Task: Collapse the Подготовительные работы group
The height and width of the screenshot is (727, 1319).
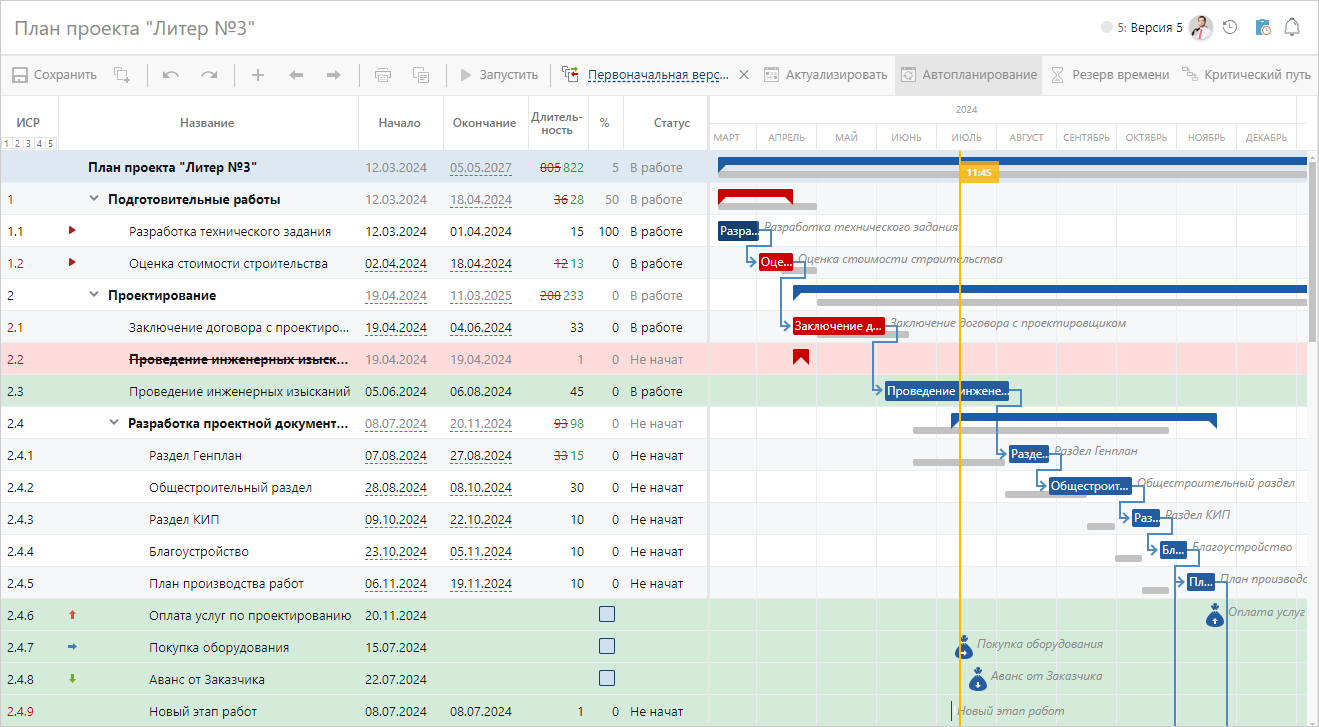Action: 94,199
